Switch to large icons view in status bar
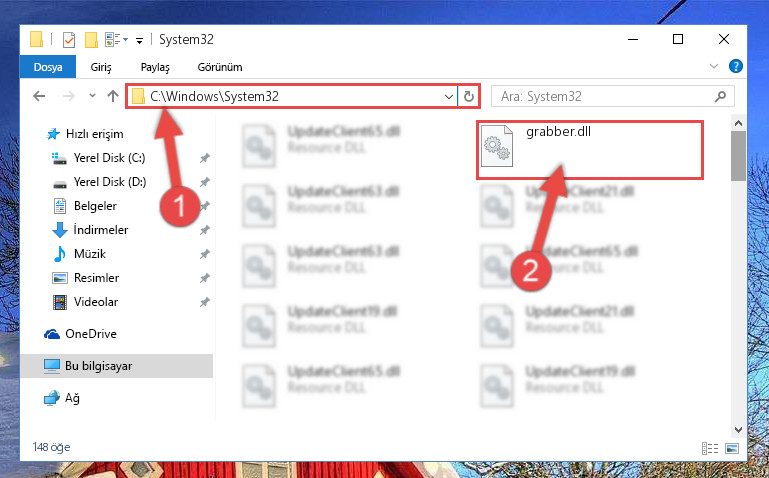The width and height of the screenshot is (769, 478). pyautogui.click(x=732, y=448)
